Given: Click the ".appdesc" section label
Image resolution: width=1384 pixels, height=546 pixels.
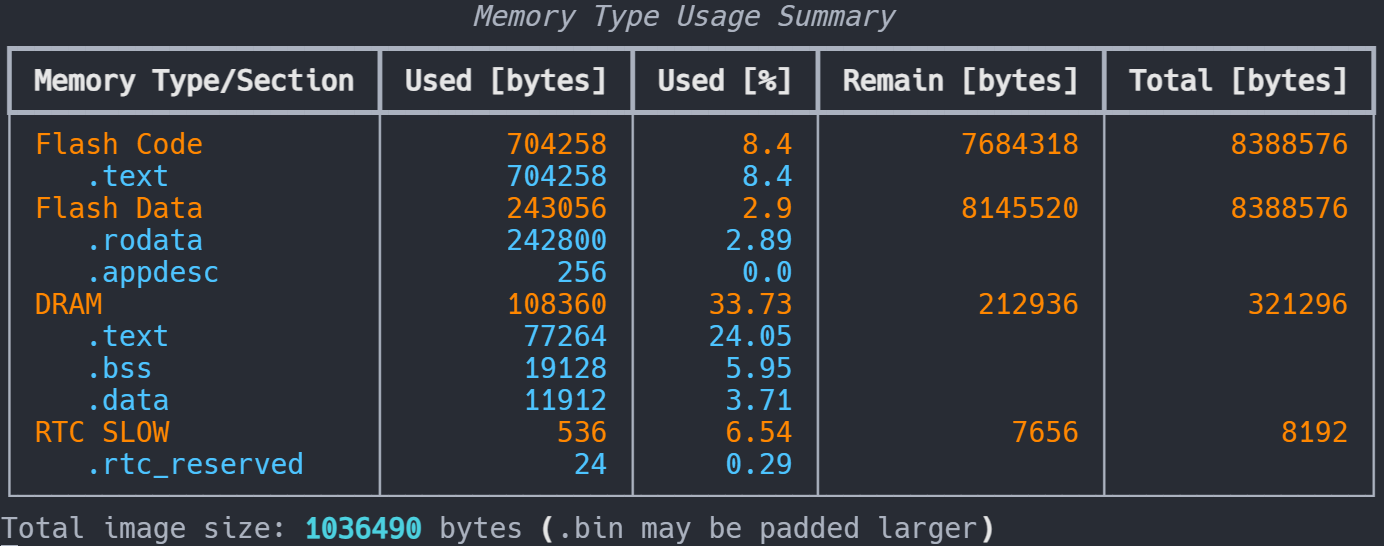Looking at the screenshot, I should [152, 272].
